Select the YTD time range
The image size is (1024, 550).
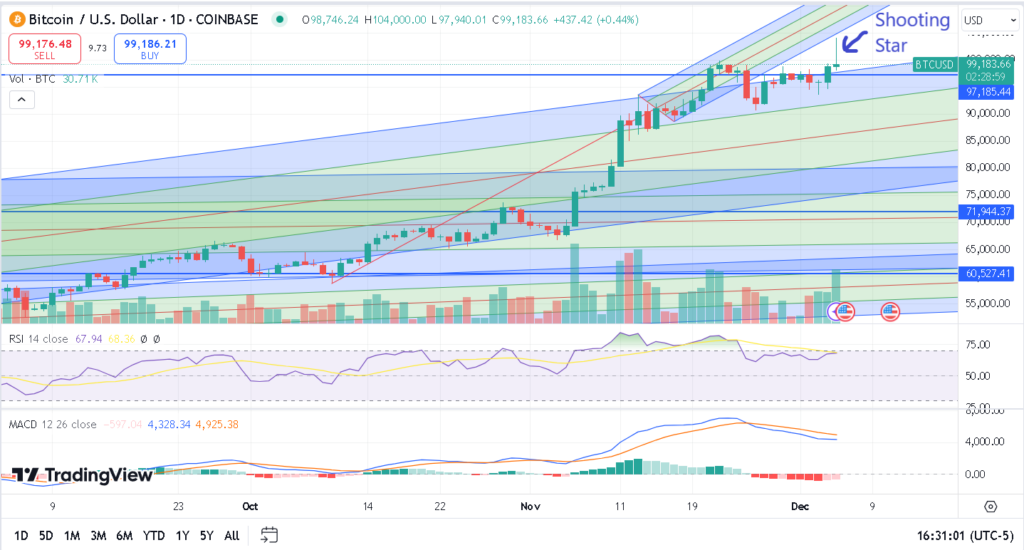[x=153, y=536]
